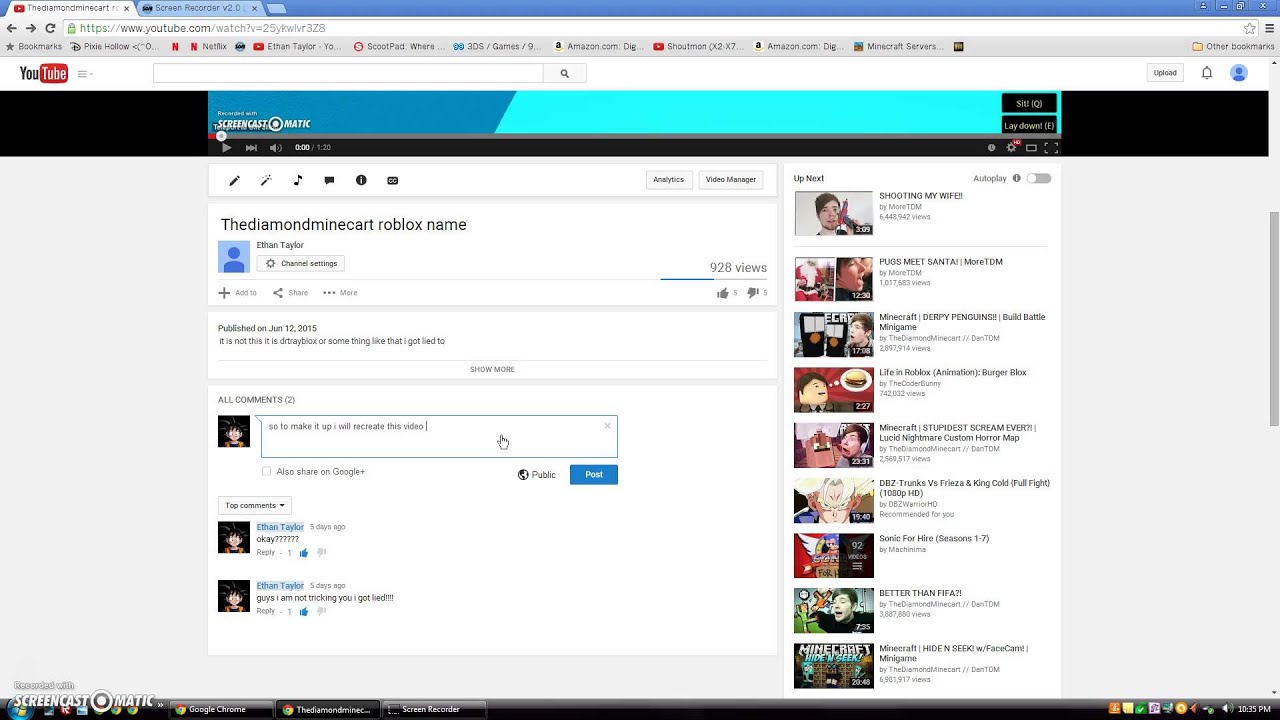Open the Subtitles CC tool

[393, 180]
